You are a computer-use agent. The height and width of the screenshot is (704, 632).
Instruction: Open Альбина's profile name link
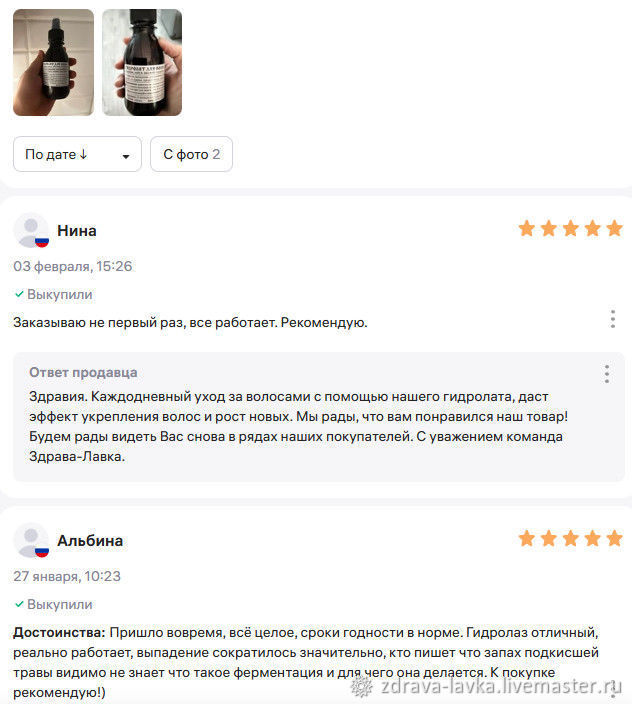(x=90, y=541)
